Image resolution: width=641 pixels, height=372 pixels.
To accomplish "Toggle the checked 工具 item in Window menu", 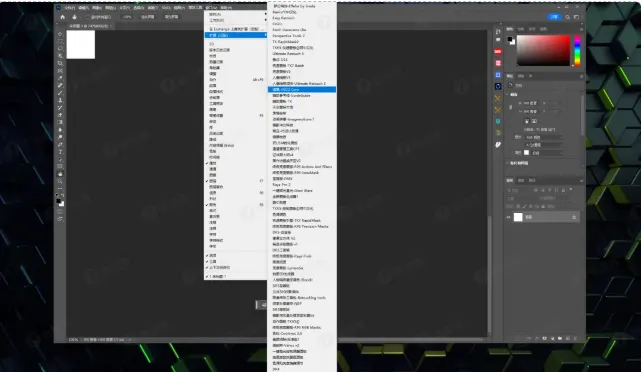I will [235, 261].
